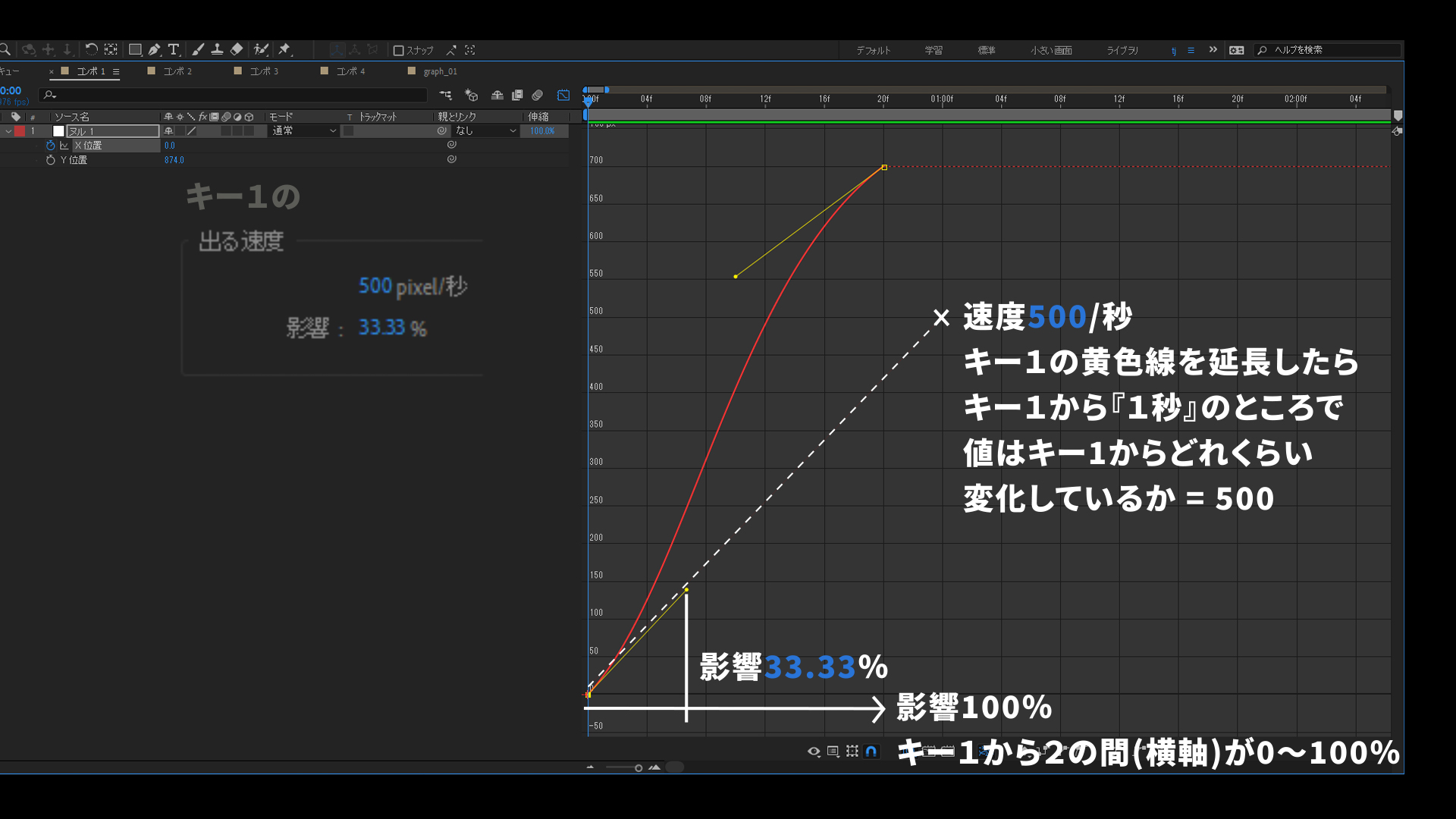Image resolution: width=1456 pixels, height=819 pixels.
Task: Enable the スナップ checkbox
Action: 398,51
